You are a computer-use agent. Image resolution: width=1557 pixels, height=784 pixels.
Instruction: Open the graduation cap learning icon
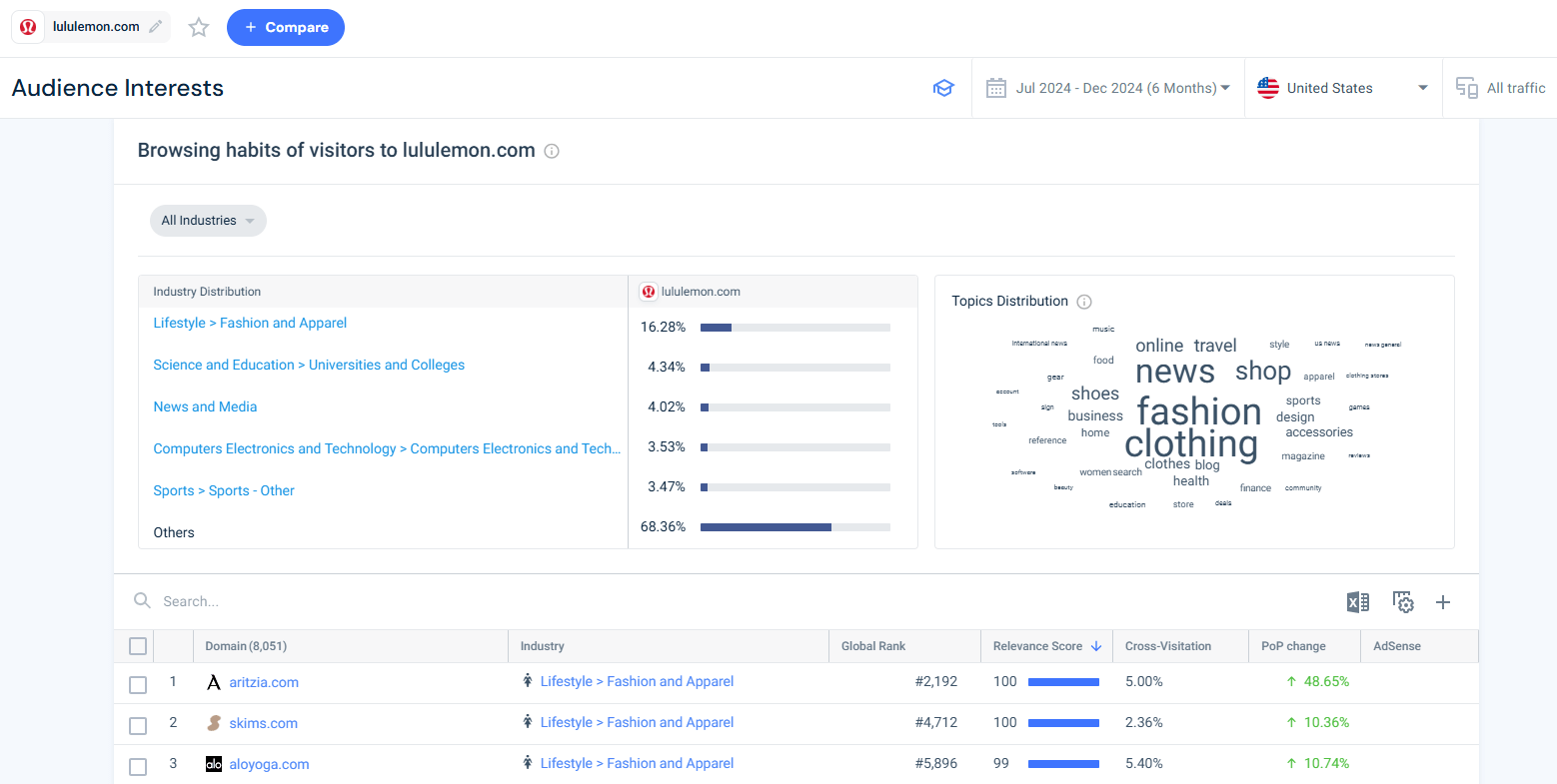click(942, 88)
